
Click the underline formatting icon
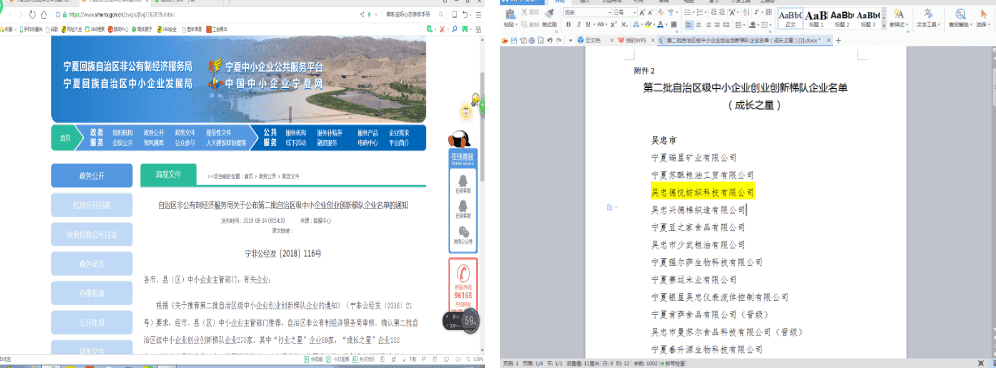click(x=588, y=24)
